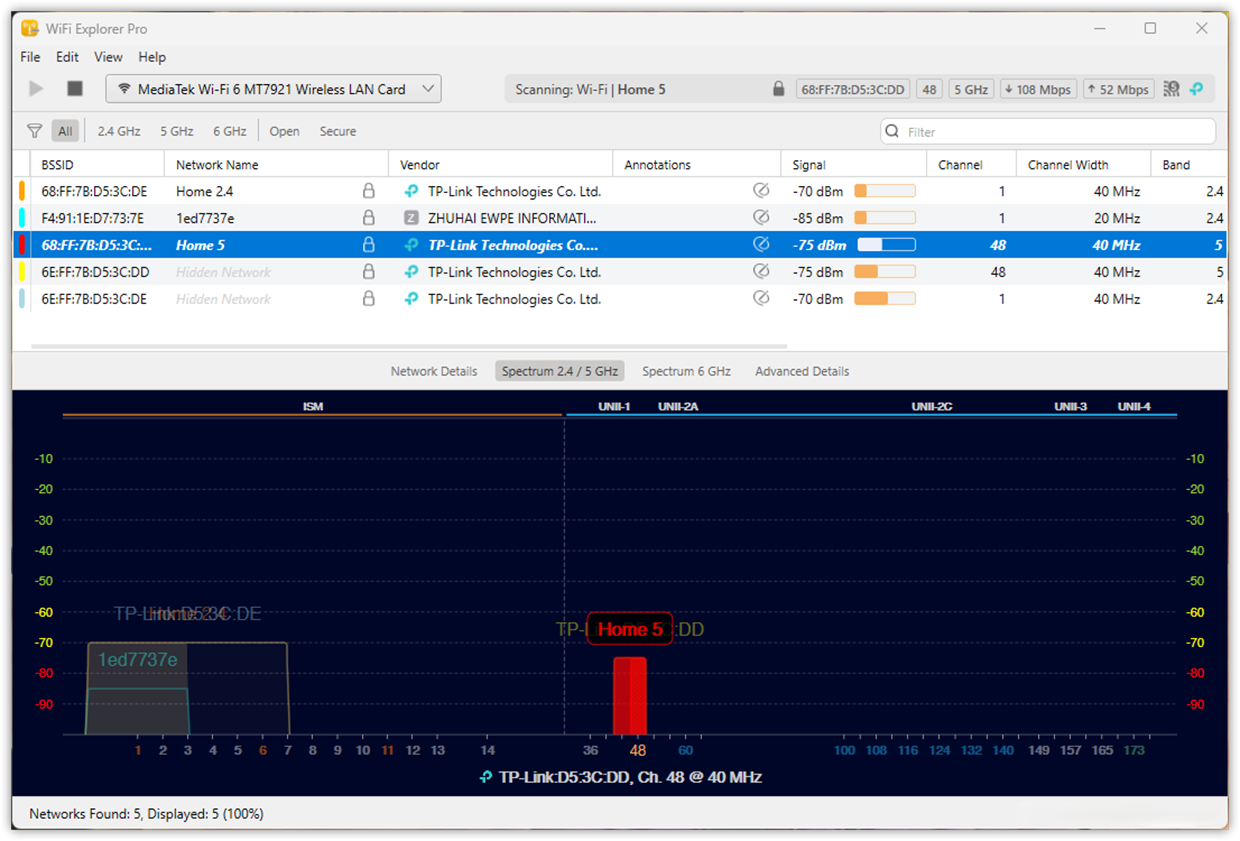Click the annotation icon for Home 2.4

pos(761,190)
